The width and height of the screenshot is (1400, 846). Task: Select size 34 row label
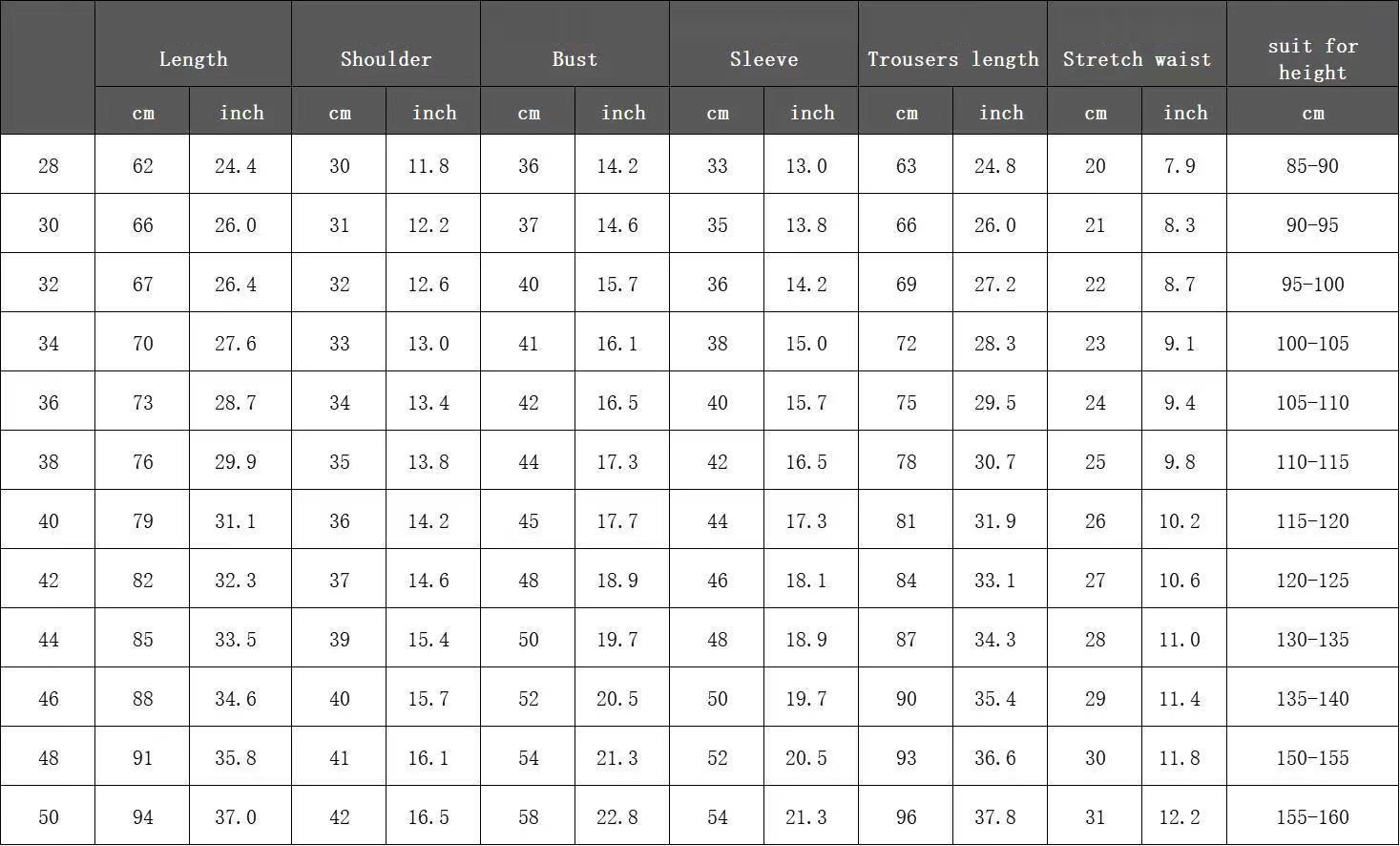(48, 343)
